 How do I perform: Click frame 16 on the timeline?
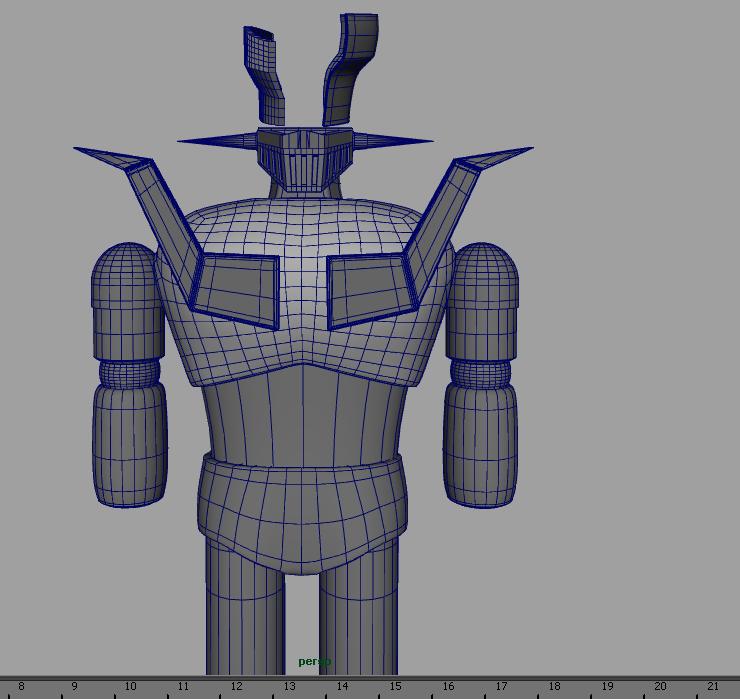coord(448,686)
